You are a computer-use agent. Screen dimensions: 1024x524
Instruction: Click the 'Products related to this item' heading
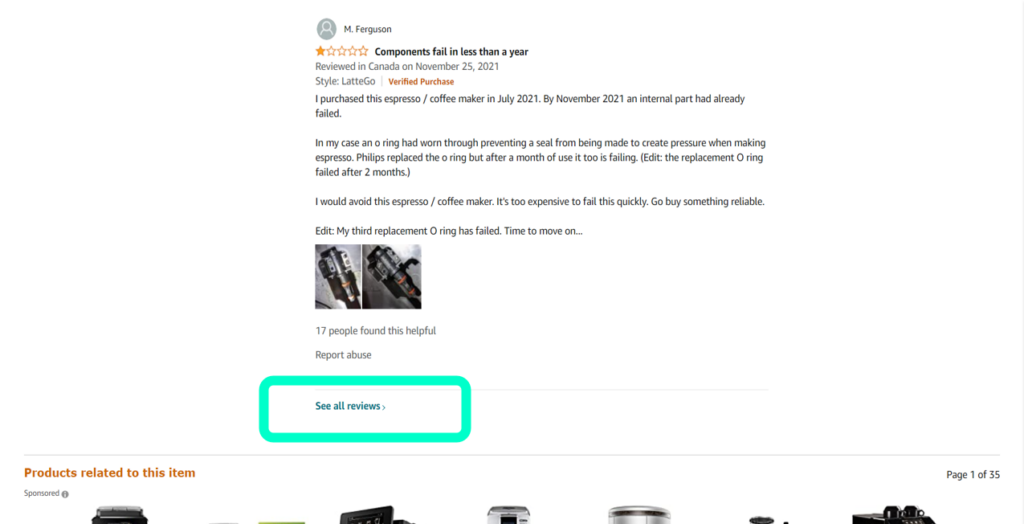[x=110, y=473]
